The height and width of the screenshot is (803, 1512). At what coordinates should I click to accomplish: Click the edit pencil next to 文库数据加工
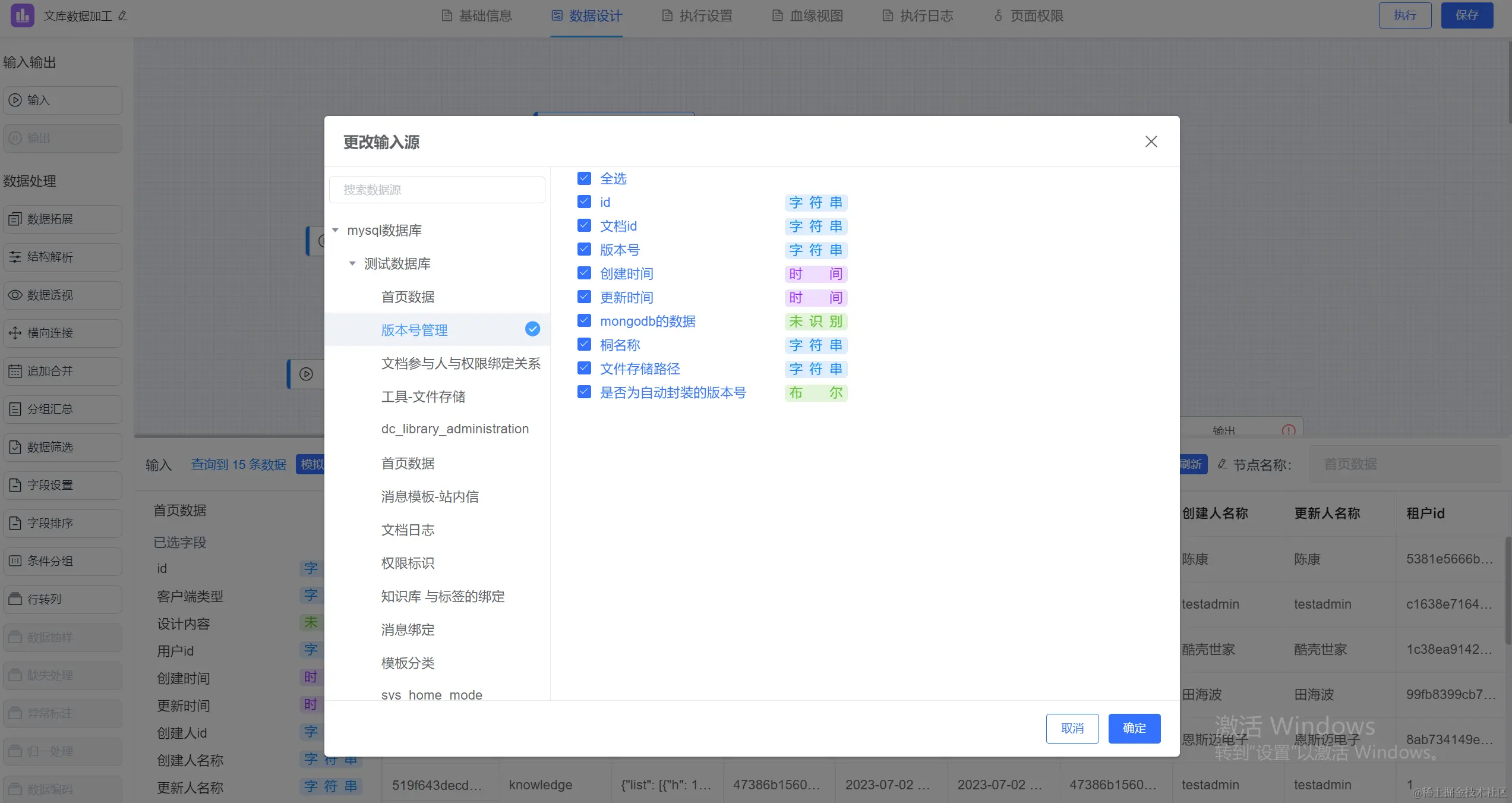click(x=123, y=16)
